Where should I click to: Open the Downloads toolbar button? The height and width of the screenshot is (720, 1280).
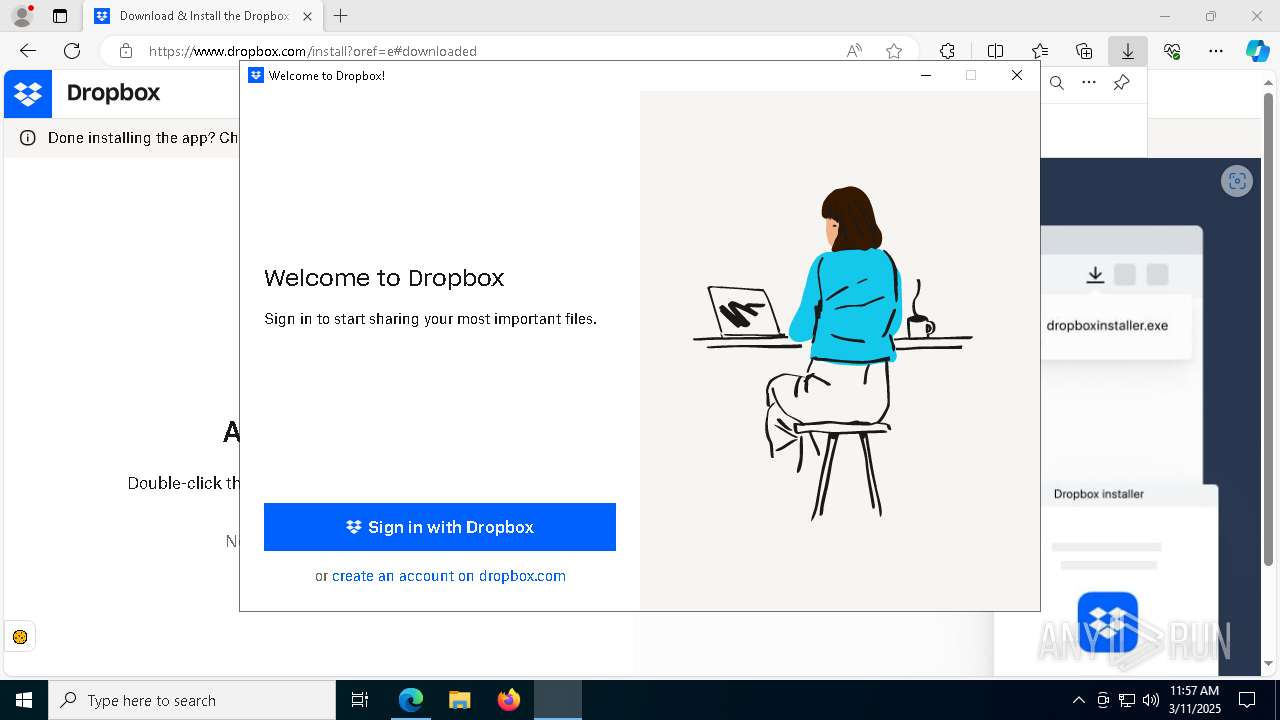1128,51
